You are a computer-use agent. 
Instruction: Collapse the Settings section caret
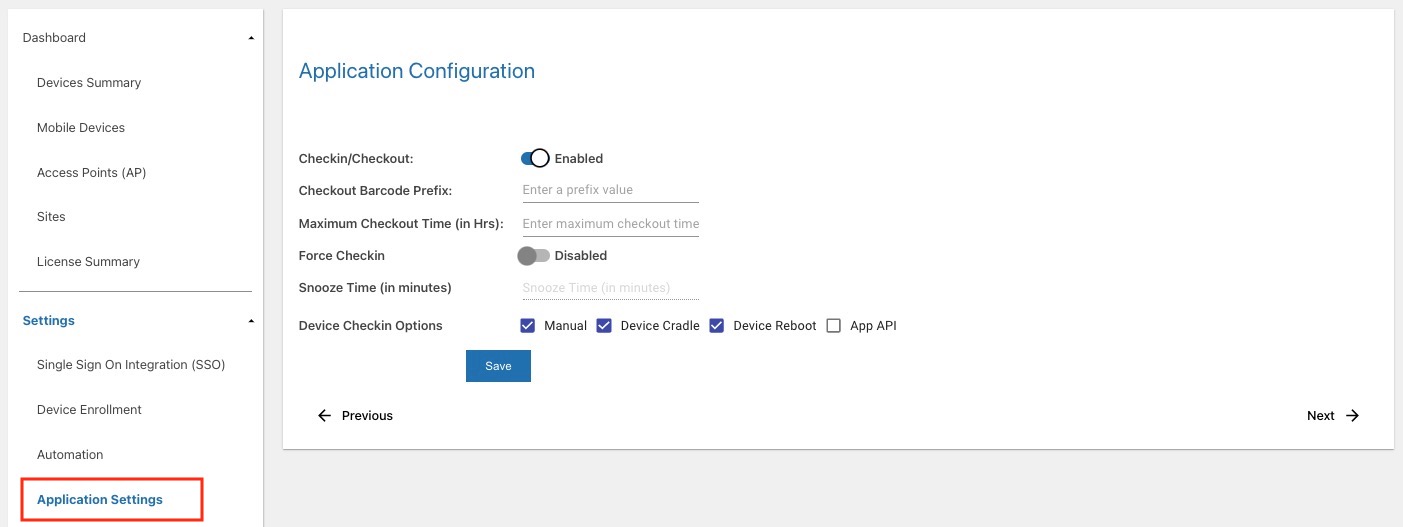pos(251,321)
